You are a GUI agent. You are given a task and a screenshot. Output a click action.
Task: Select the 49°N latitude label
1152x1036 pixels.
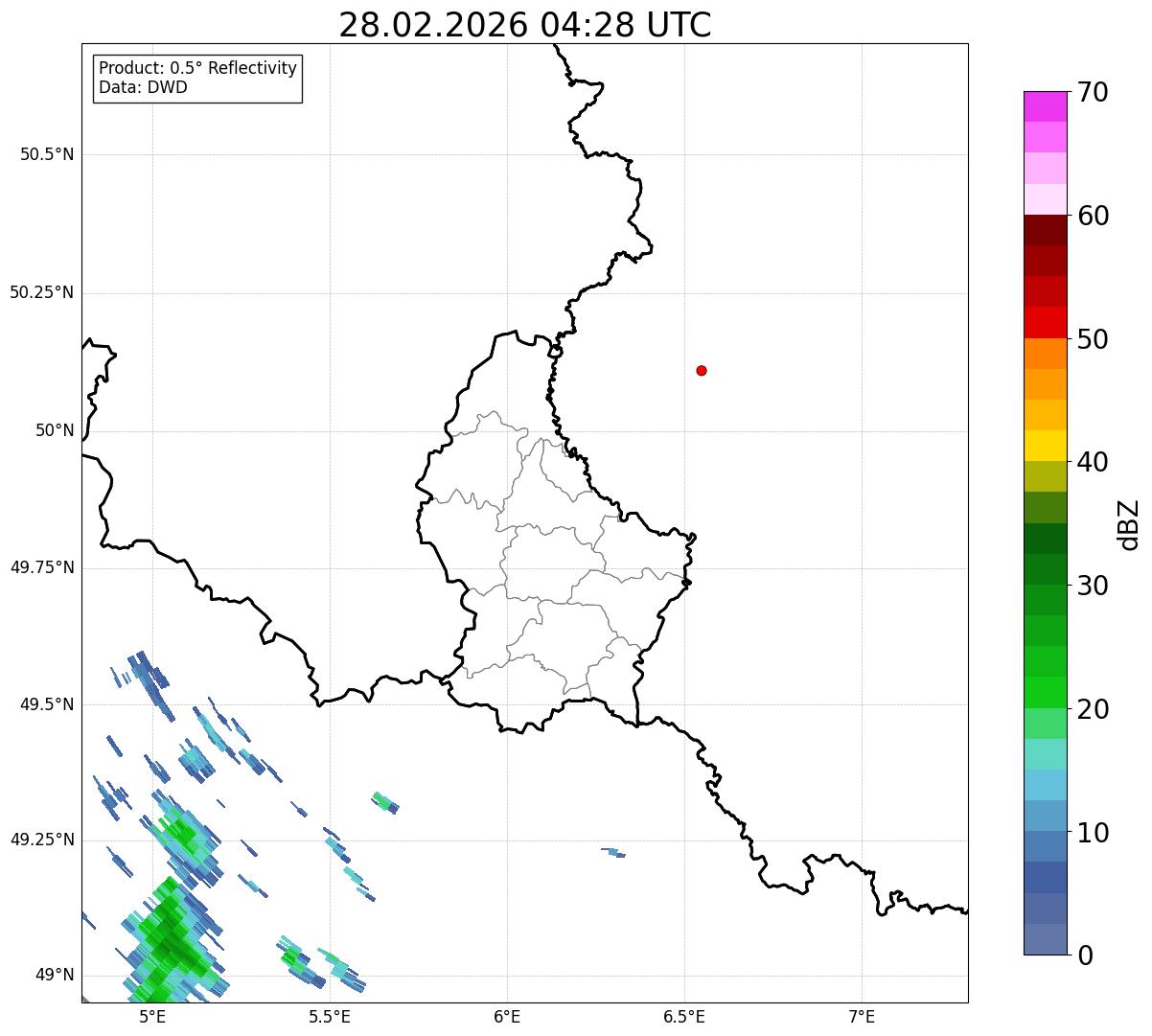55,976
